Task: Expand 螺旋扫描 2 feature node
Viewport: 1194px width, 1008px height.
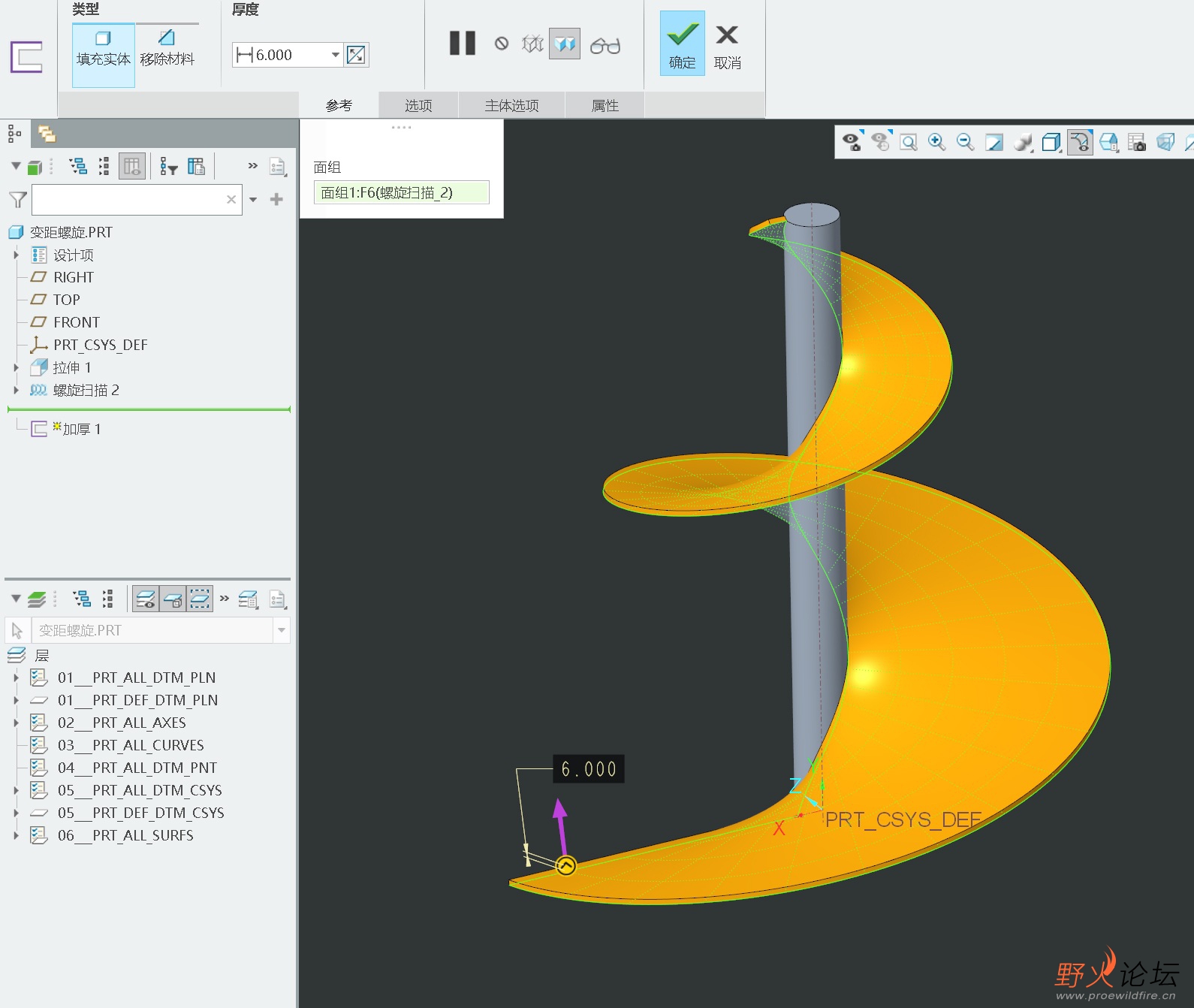Action: click(16, 390)
